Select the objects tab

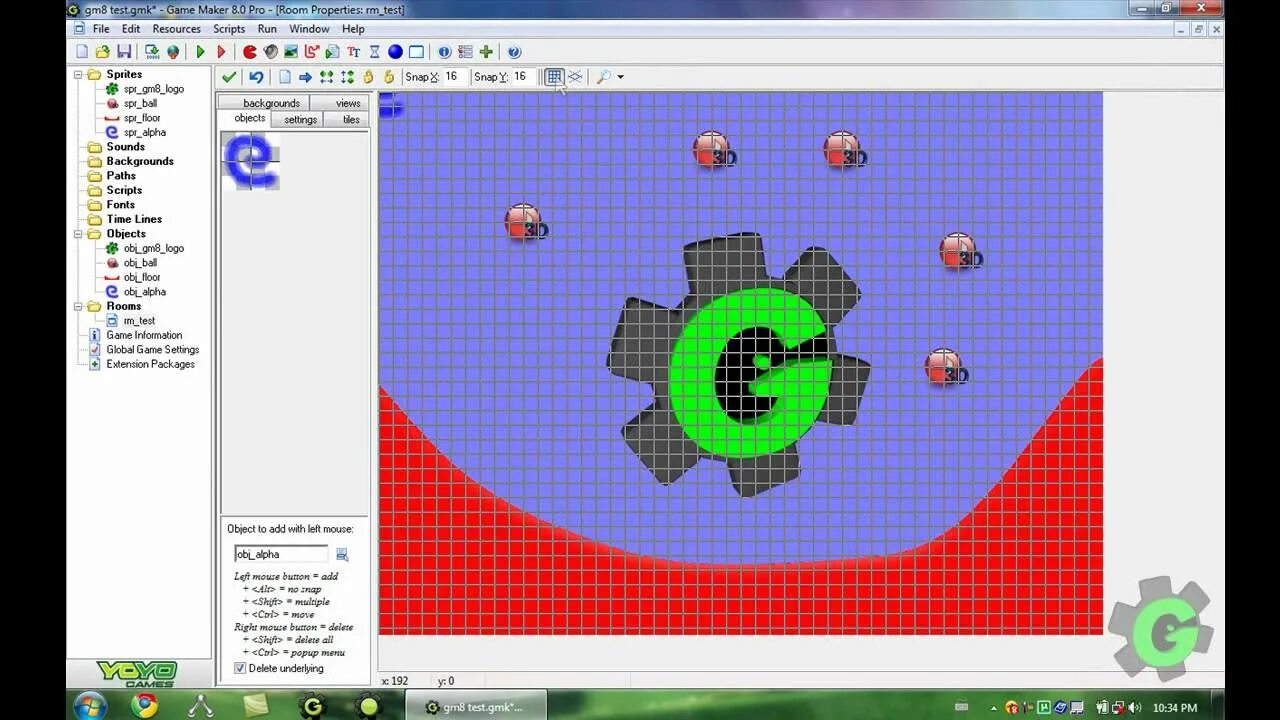[x=250, y=118]
